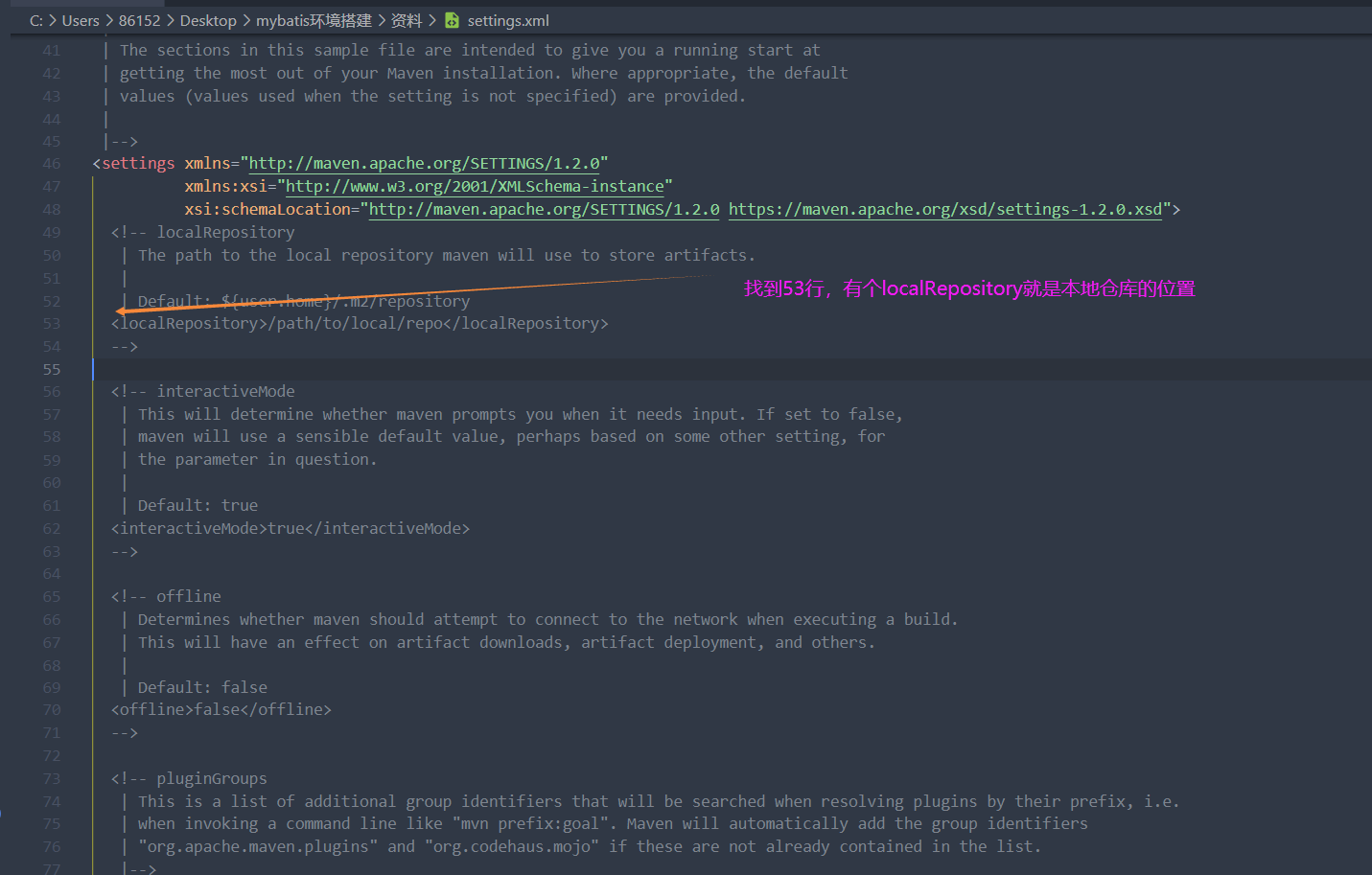
Task: Click the 'path/to/local/repo' text
Action: coord(360,324)
